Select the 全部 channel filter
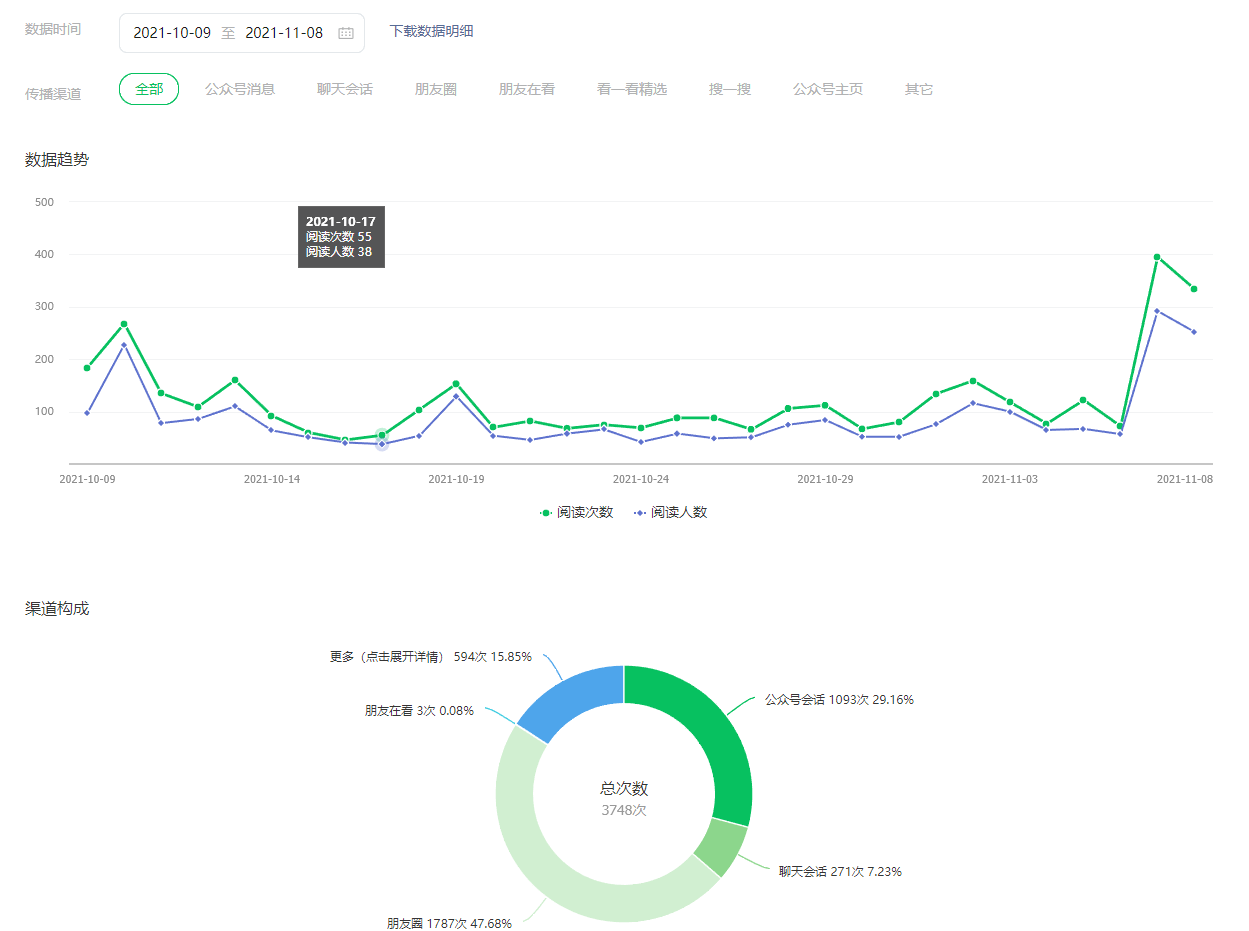The width and height of the screenshot is (1249, 931). point(149,89)
